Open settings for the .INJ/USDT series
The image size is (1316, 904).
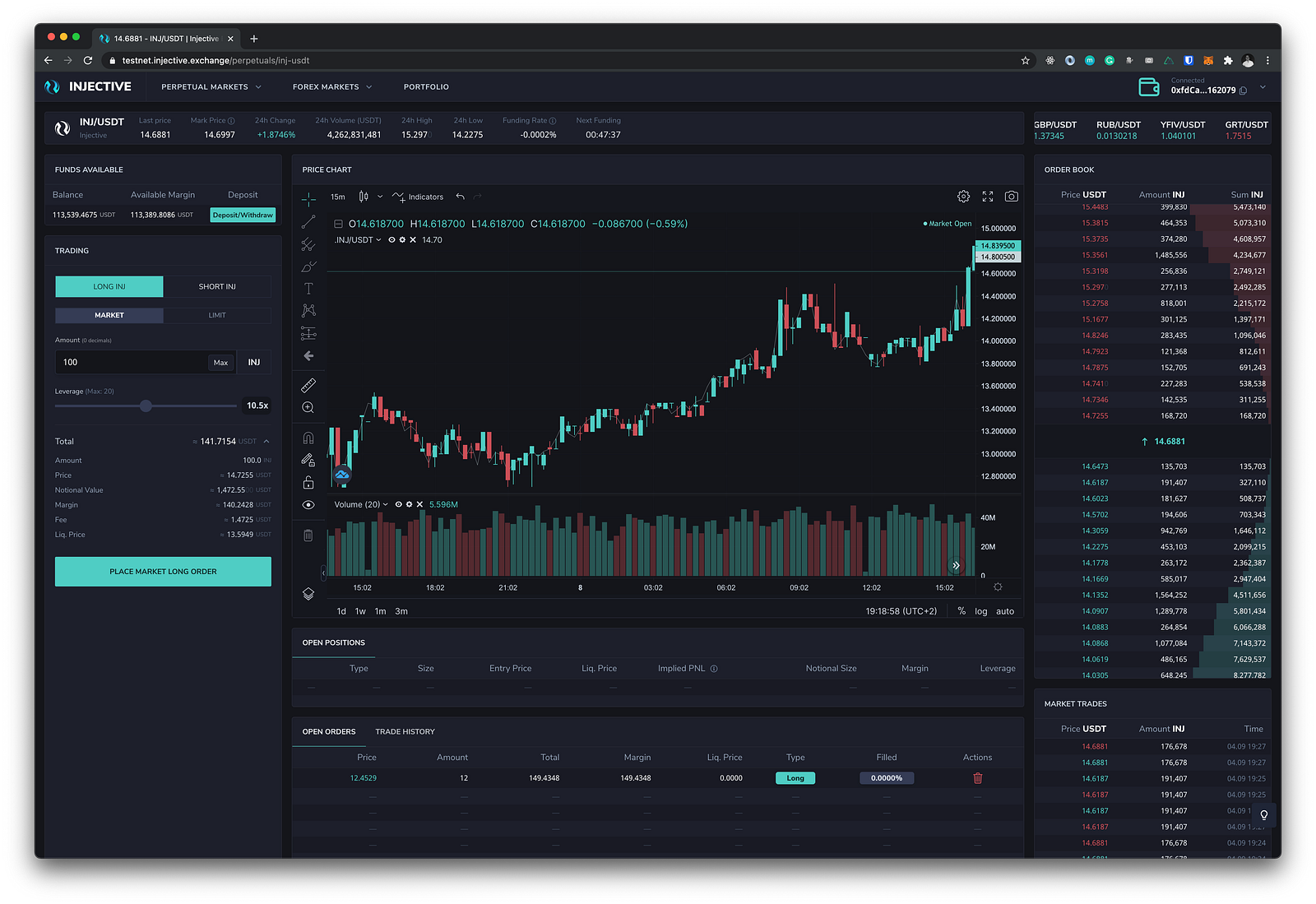[x=402, y=240]
